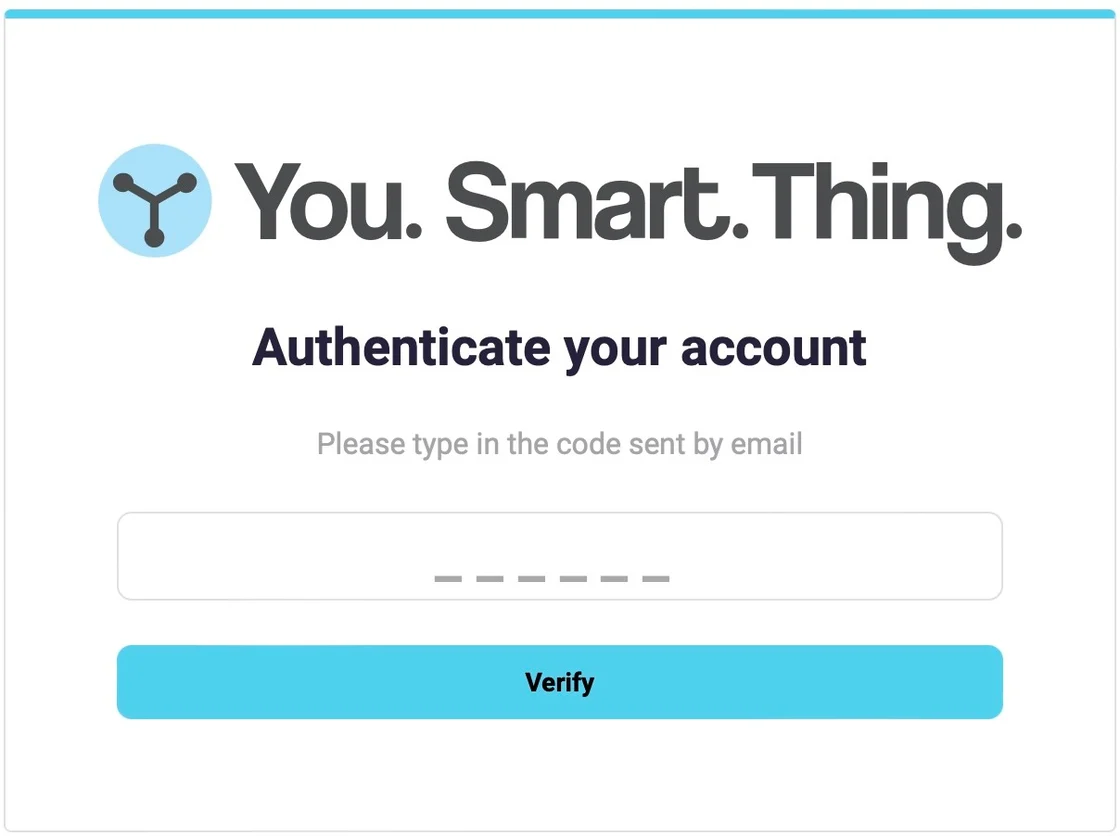
Task: Click the circular blue Y-shaped logo icon
Action: click(155, 201)
